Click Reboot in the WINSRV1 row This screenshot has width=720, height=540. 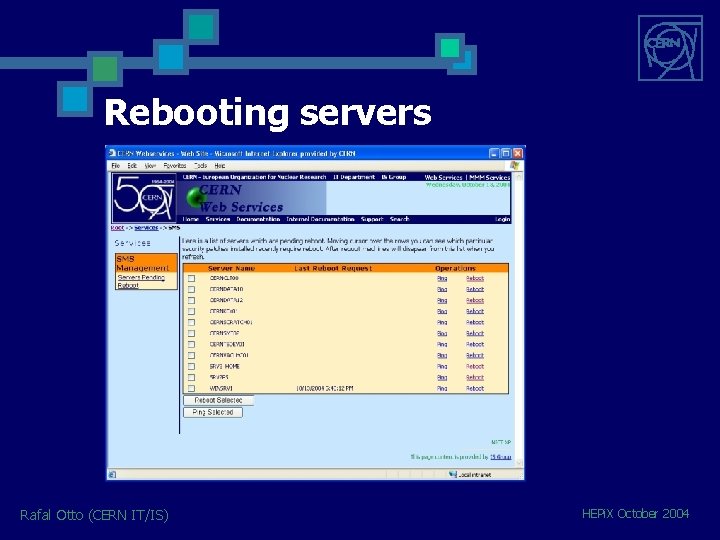475,388
